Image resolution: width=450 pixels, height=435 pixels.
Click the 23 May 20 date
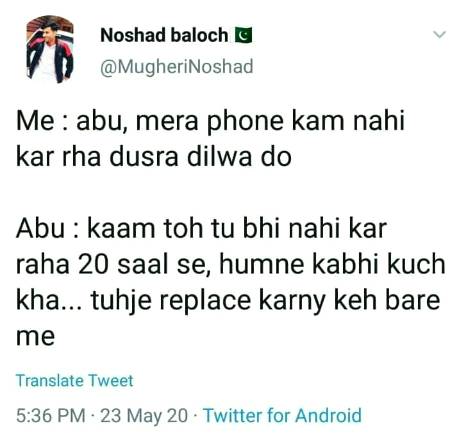coord(144,416)
